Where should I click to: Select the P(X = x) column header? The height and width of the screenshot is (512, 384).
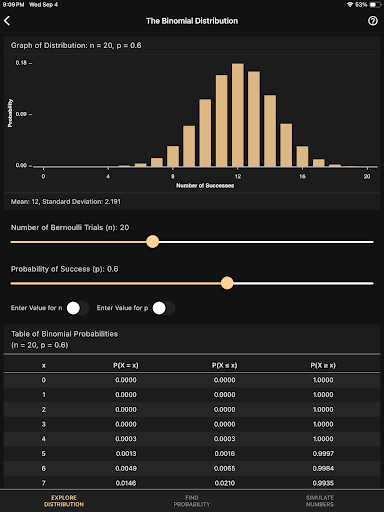[126, 365]
